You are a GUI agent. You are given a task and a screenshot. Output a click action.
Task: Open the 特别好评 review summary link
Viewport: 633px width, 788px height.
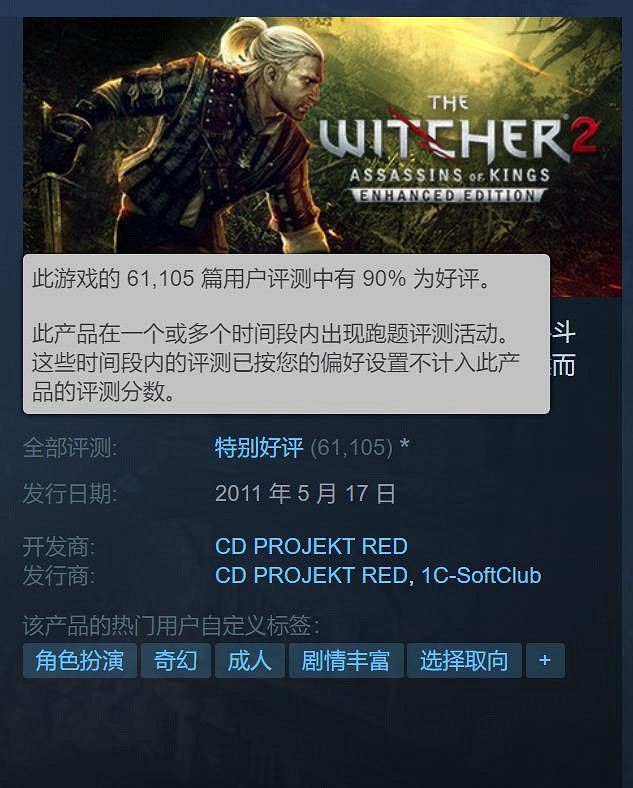click(x=259, y=447)
